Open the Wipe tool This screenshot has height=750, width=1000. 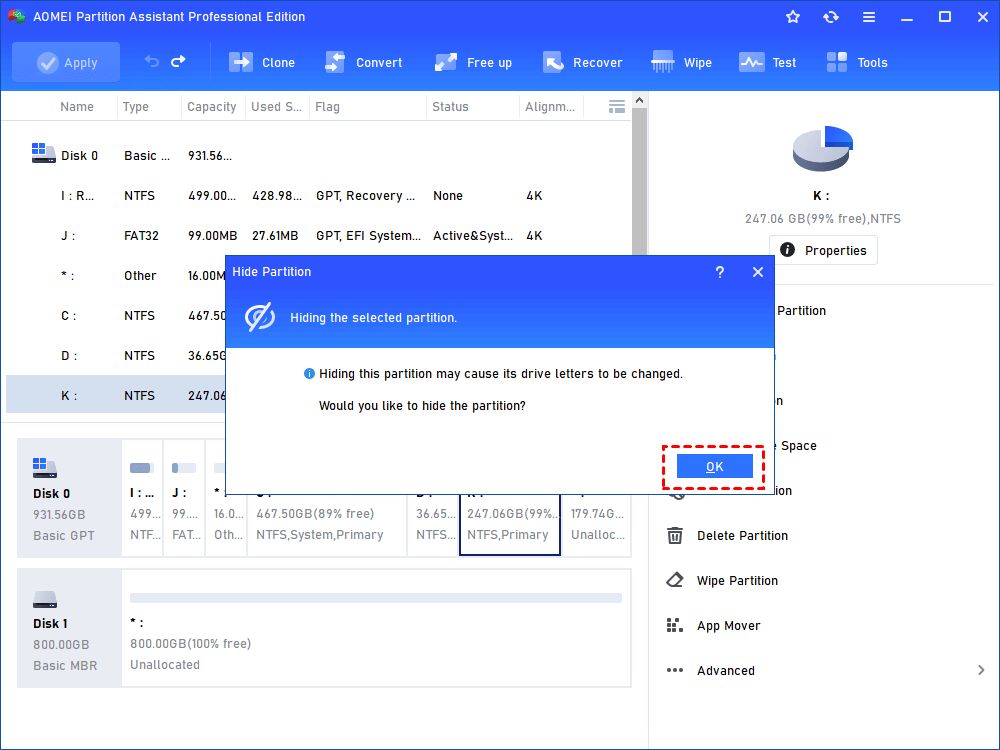click(681, 62)
